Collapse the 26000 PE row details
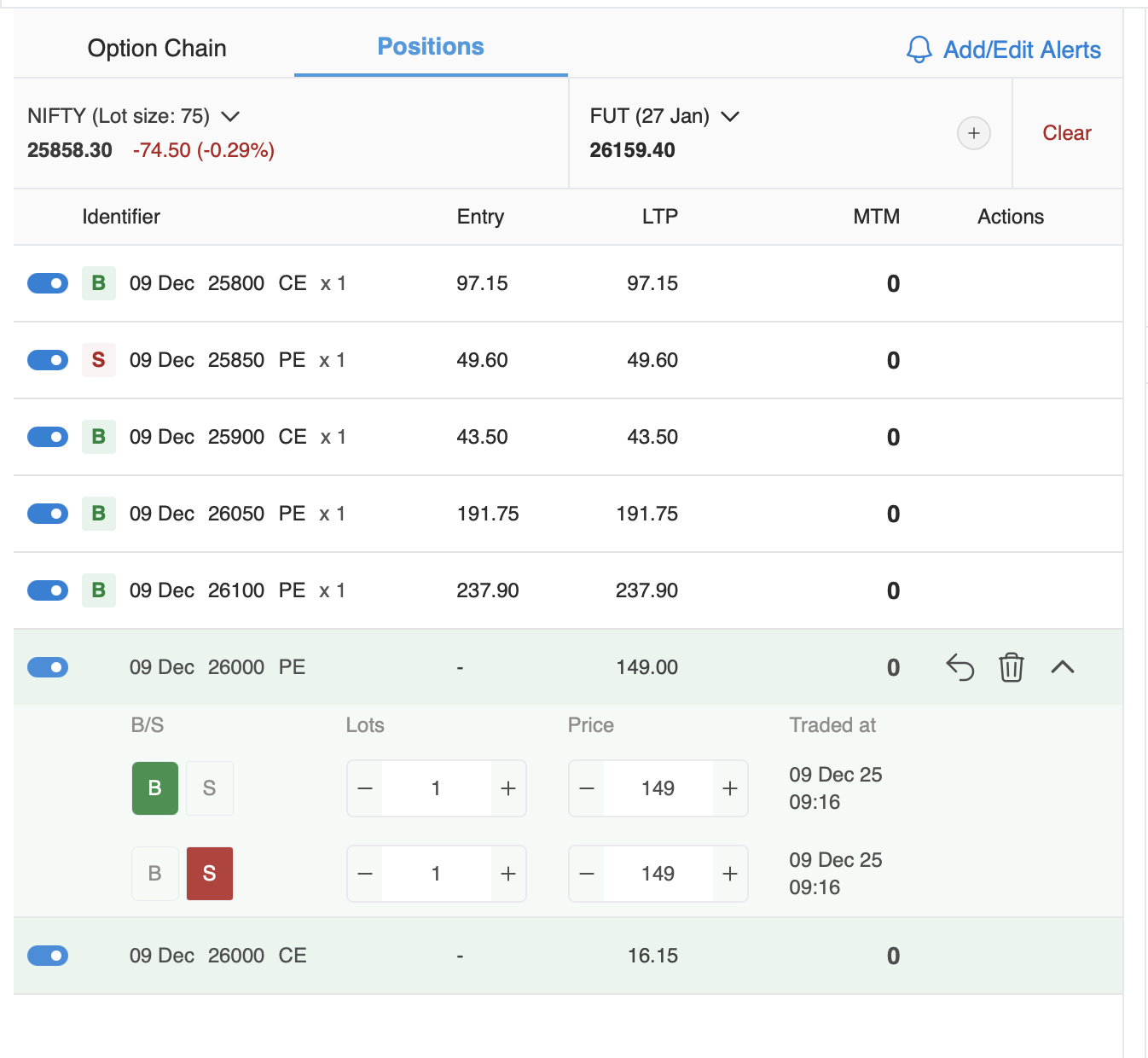 click(1062, 667)
